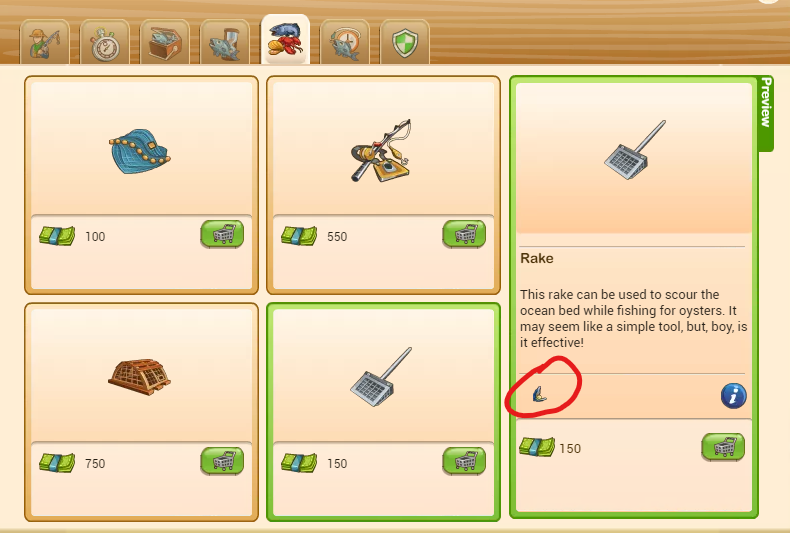790x533 pixels.
Task: Open the fish with clock tab
Action: pyautogui.click(x=345, y=43)
